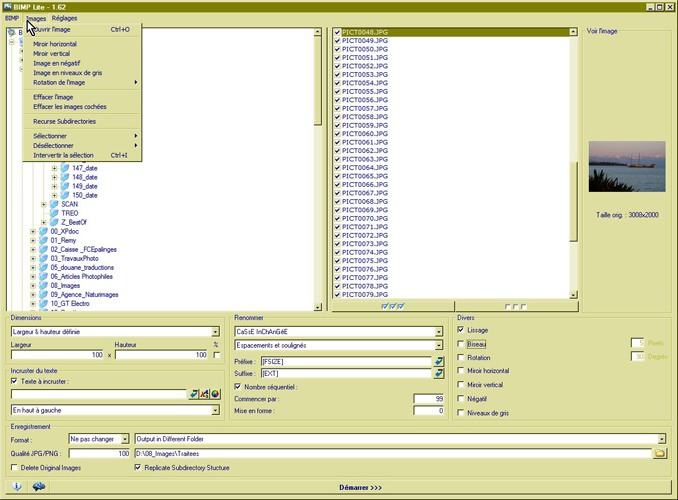
Task: Click the info icon in the bottom bar
Action: coord(17,487)
